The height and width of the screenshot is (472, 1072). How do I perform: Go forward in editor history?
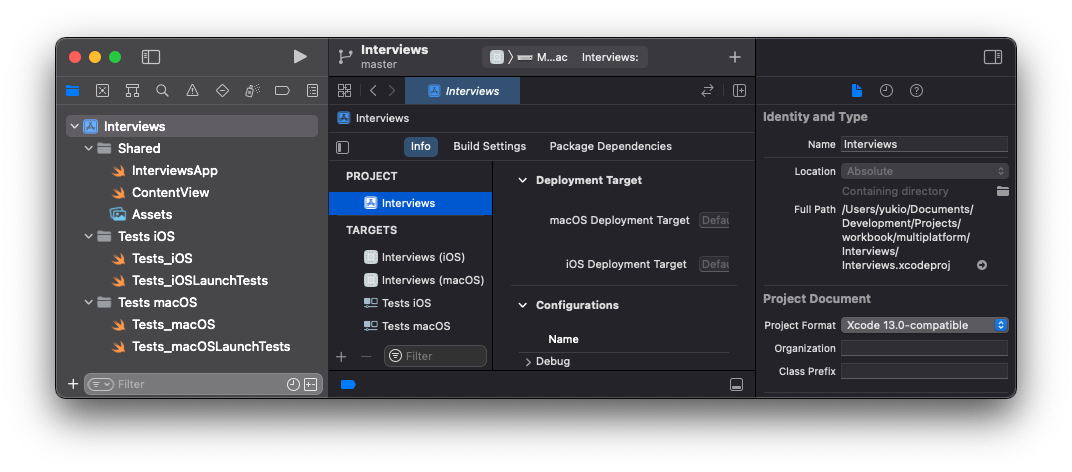(x=392, y=90)
